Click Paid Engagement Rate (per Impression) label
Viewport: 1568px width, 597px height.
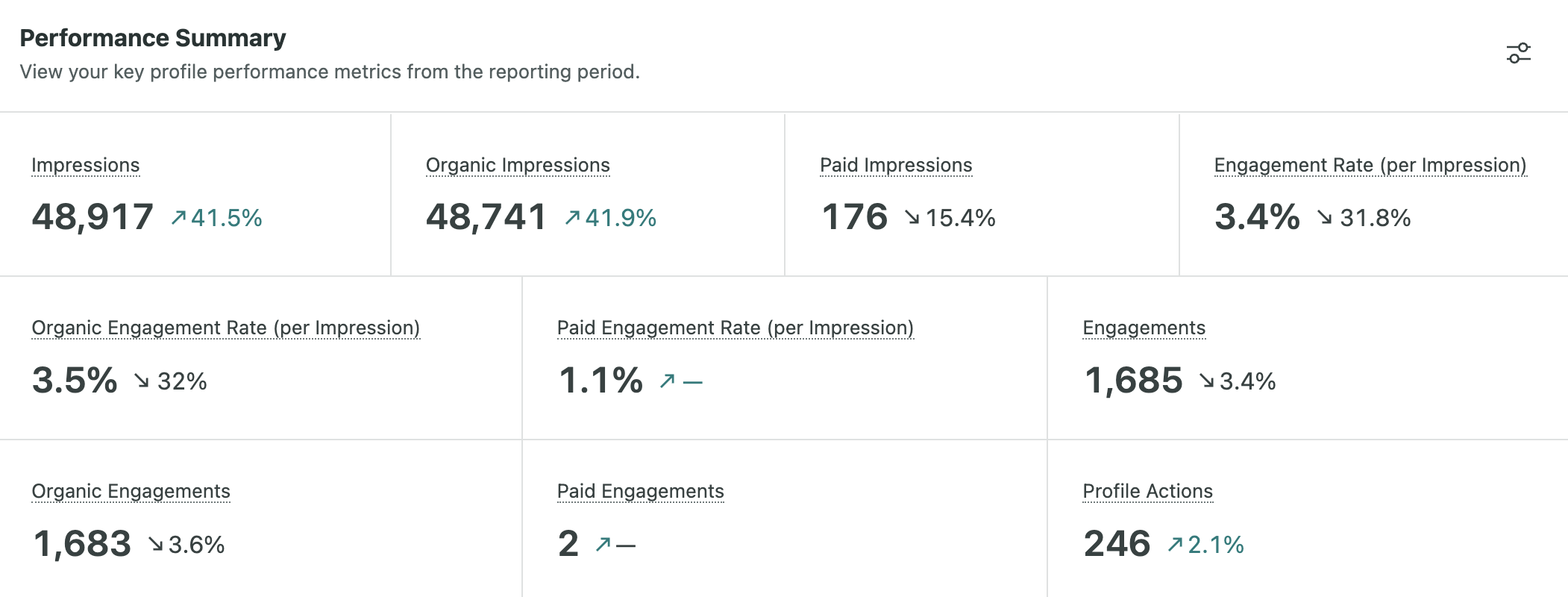(735, 328)
